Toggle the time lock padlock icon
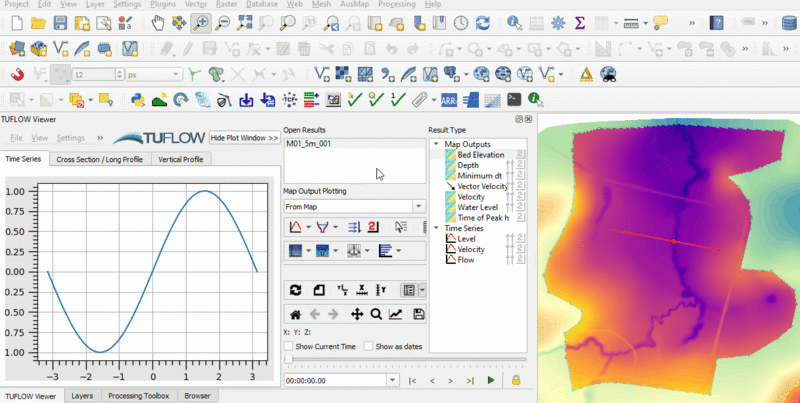This screenshot has width=800, height=403. pos(516,381)
